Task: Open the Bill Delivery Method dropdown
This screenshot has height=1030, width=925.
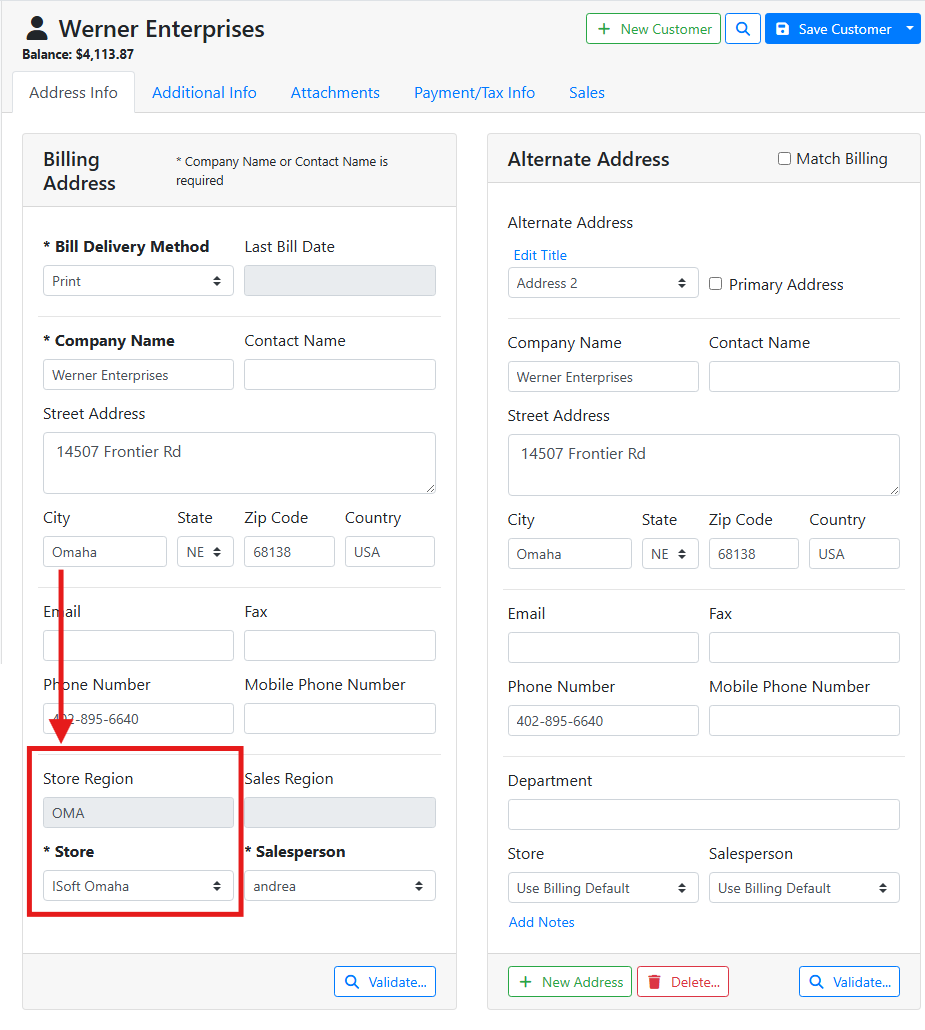Action: pos(138,281)
